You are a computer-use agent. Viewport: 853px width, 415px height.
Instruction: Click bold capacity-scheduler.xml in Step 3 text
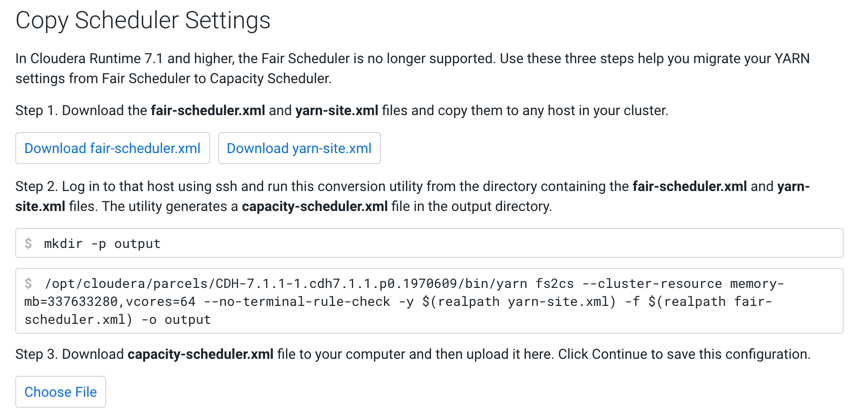[x=200, y=354]
